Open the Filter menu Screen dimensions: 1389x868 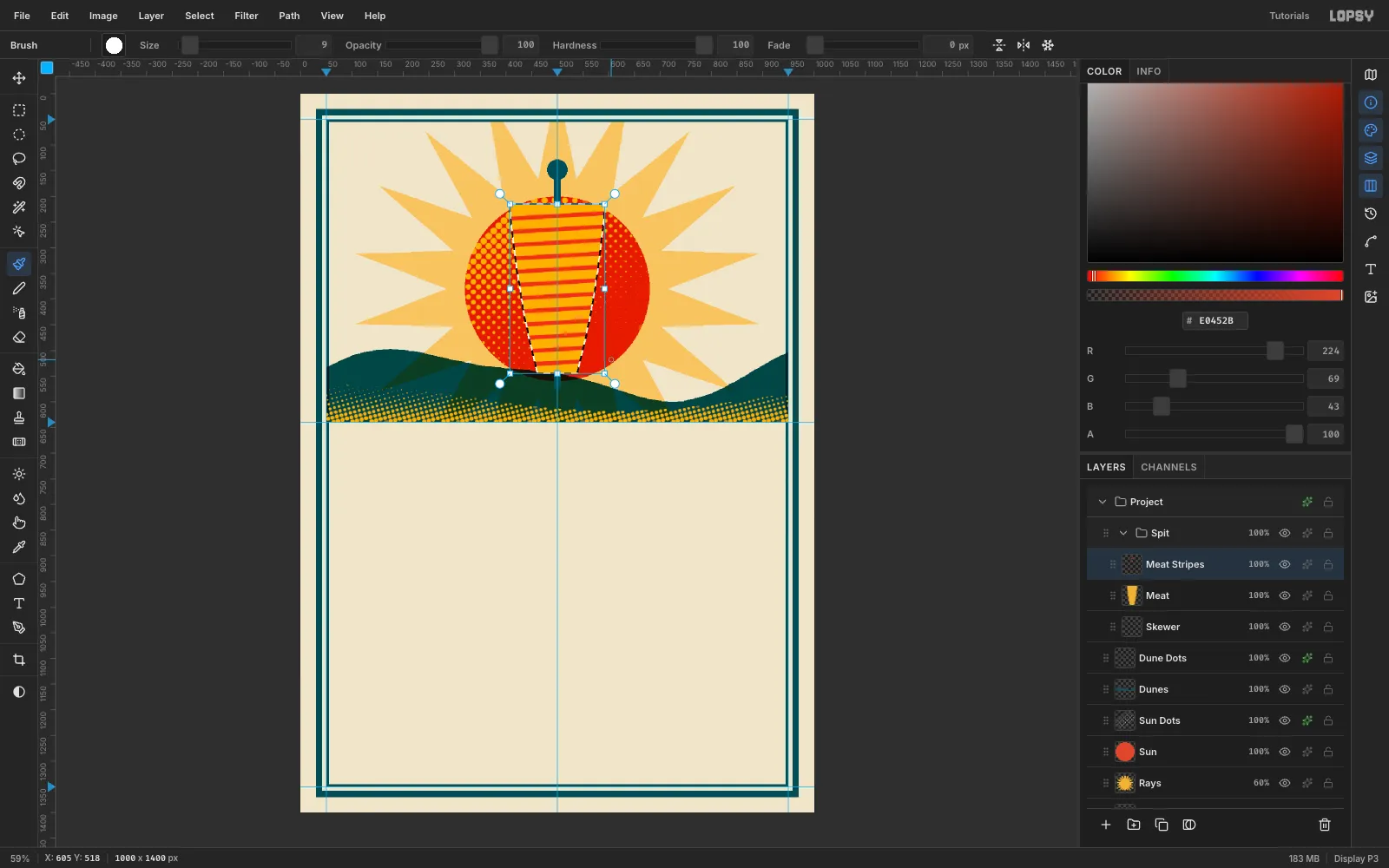[x=247, y=16]
